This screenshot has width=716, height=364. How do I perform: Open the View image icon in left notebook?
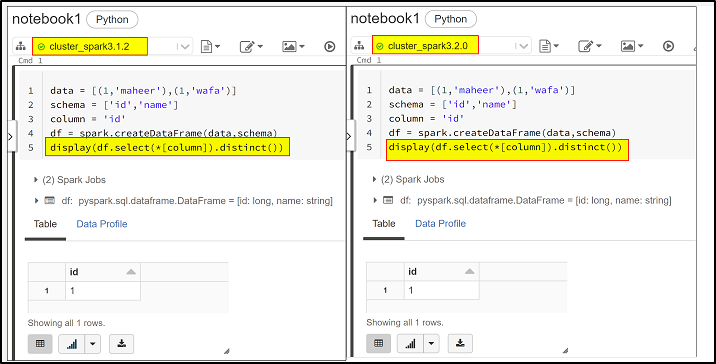point(294,47)
